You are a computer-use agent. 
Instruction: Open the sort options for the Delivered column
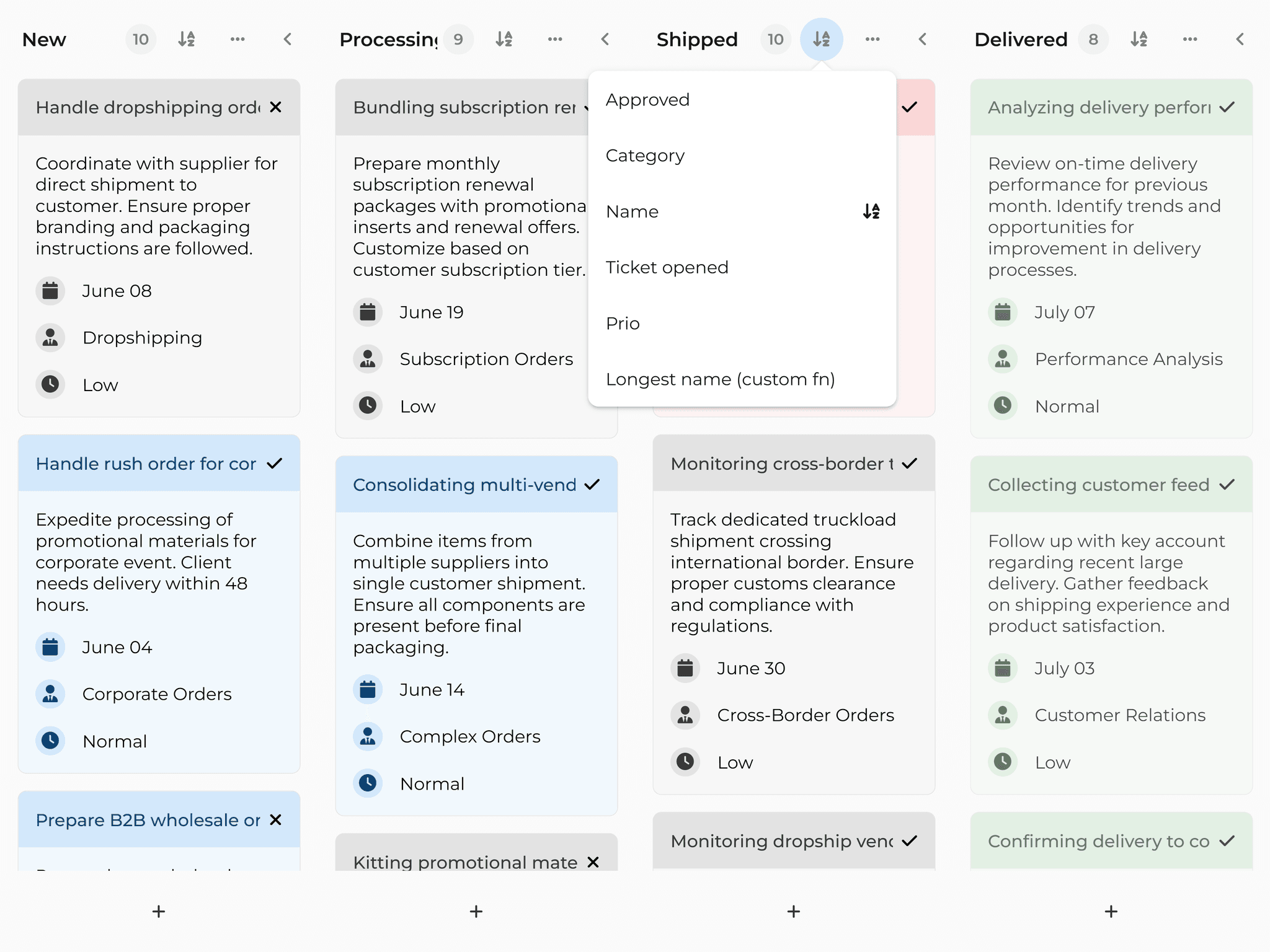coord(1139,38)
